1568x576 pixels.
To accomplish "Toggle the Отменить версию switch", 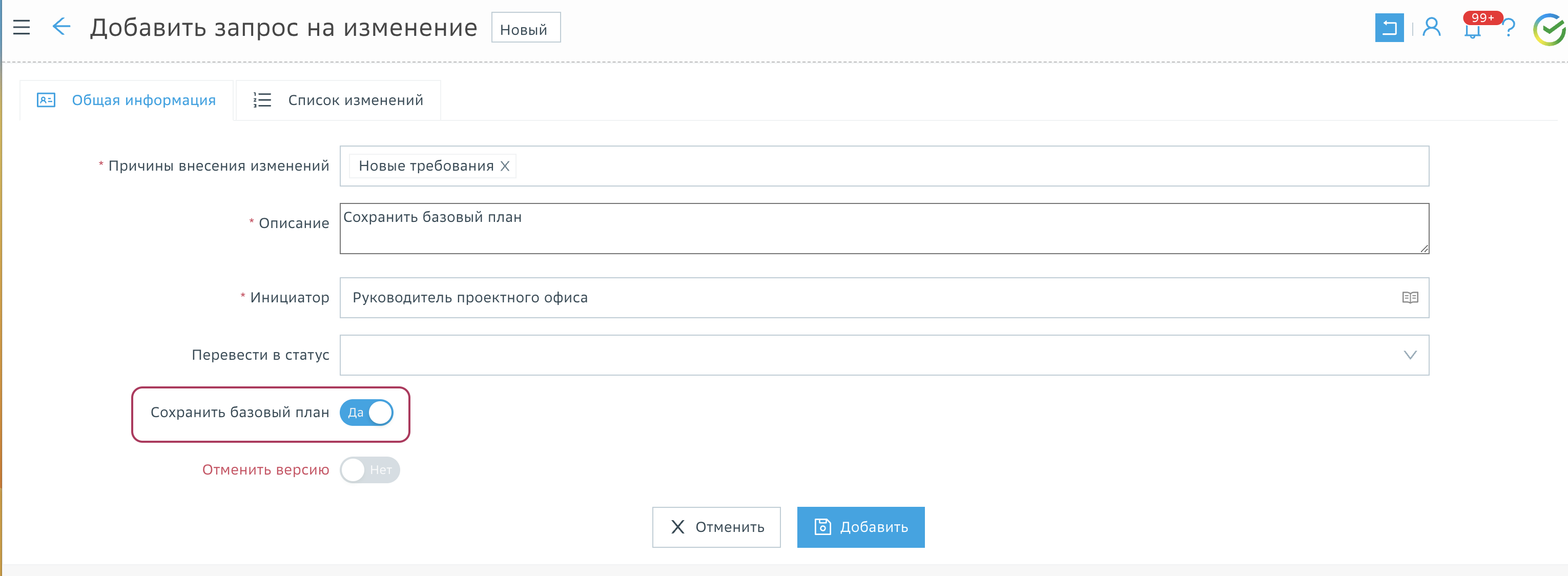I will (x=369, y=470).
